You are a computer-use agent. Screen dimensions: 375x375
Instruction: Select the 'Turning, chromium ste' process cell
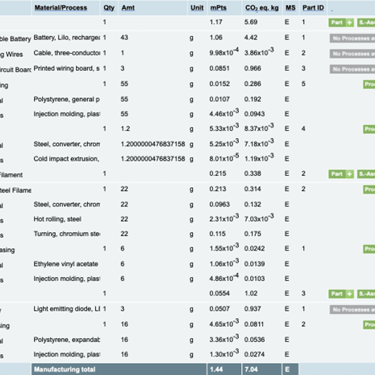point(67,234)
